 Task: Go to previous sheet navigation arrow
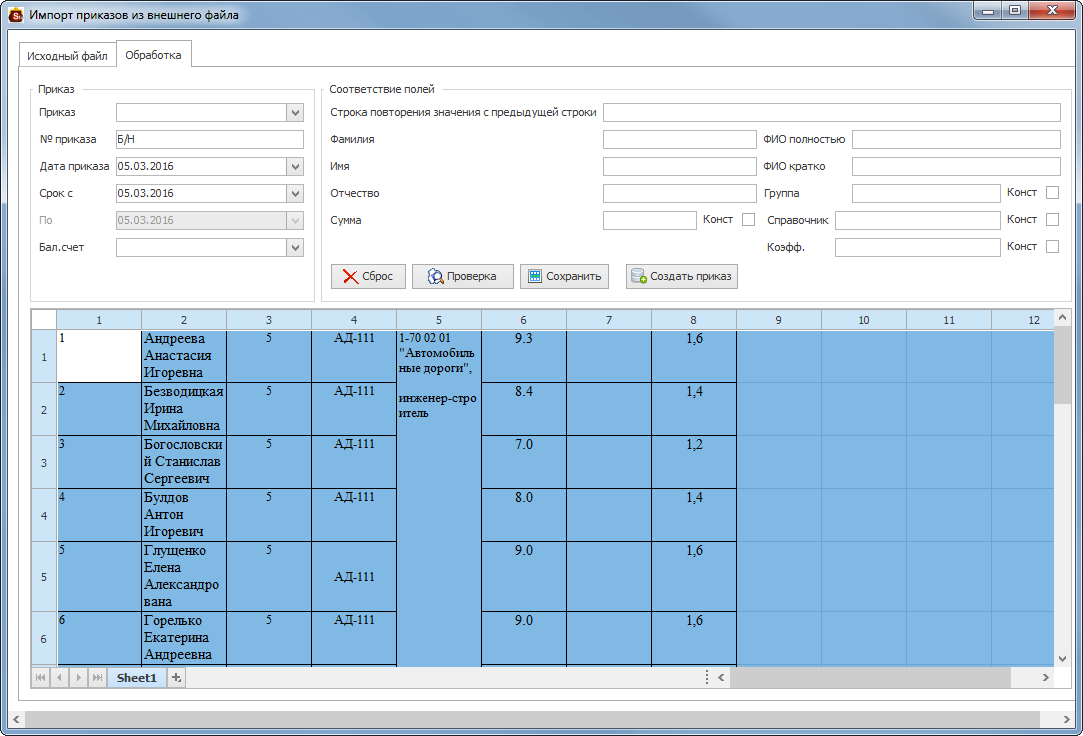[x=59, y=678]
